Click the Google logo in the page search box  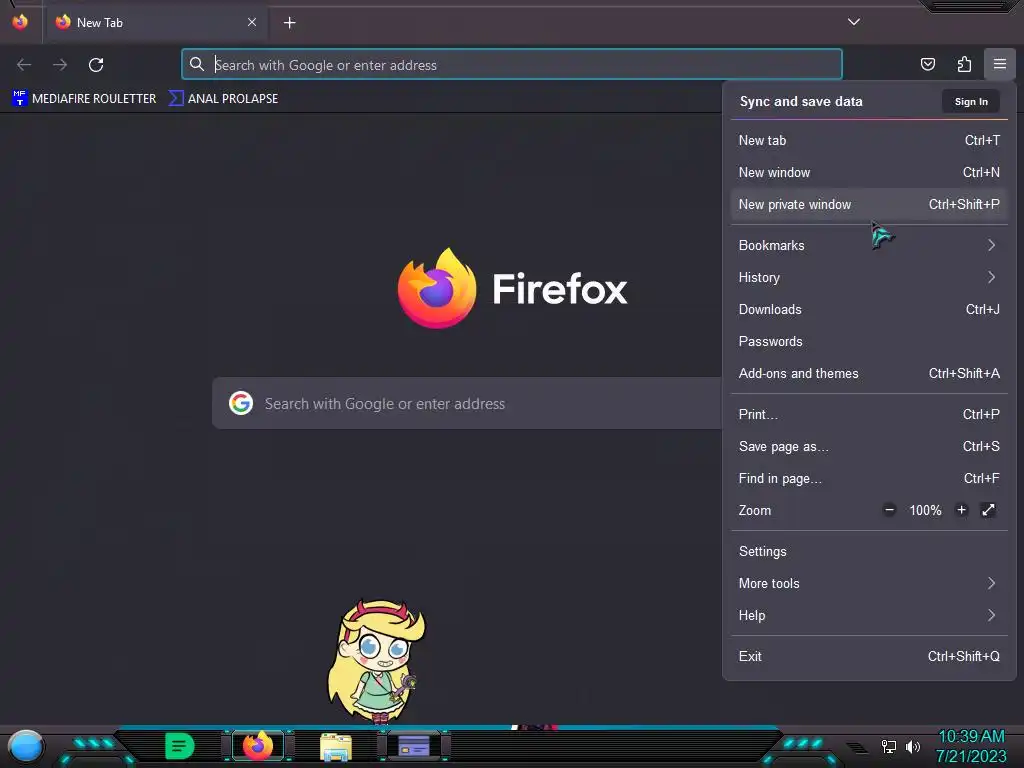coord(240,404)
